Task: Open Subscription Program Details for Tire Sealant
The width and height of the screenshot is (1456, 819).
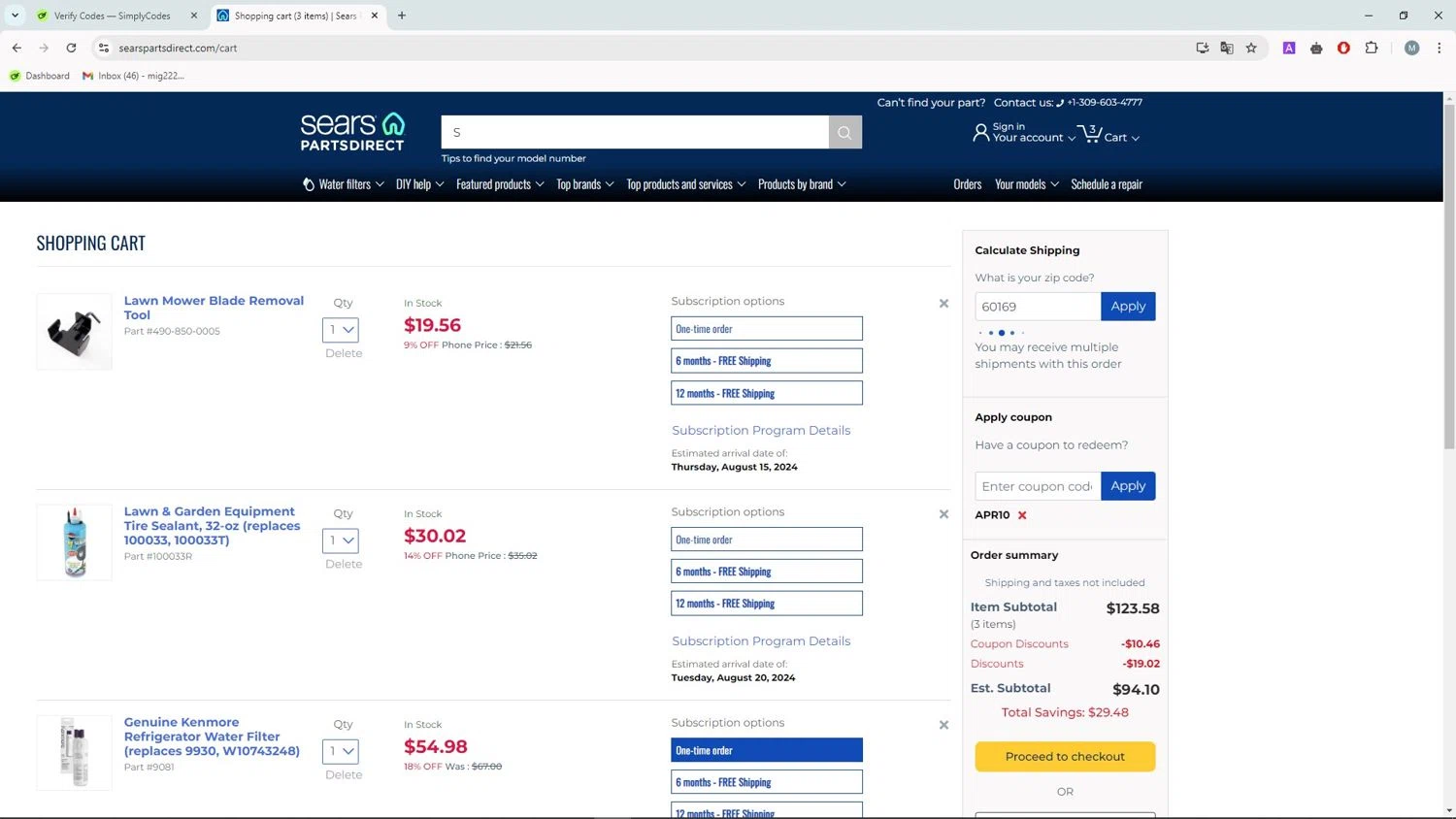Action: (x=761, y=641)
